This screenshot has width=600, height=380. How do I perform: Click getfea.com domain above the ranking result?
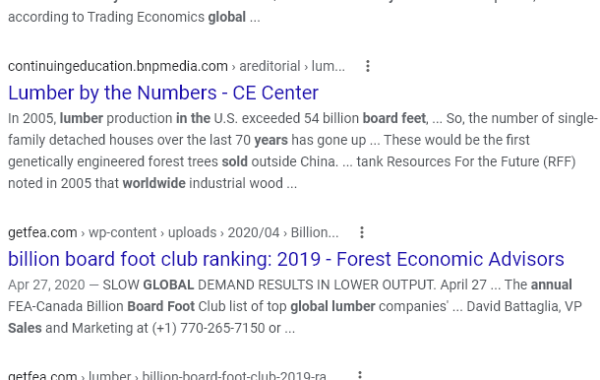[x=42, y=232]
